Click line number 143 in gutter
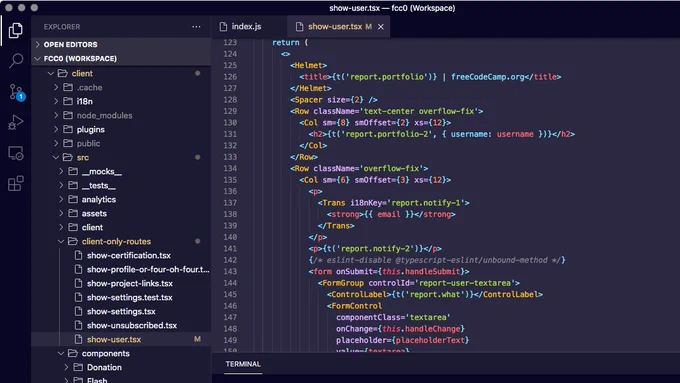The height and width of the screenshot is (383, 680). tap(230, 272)
